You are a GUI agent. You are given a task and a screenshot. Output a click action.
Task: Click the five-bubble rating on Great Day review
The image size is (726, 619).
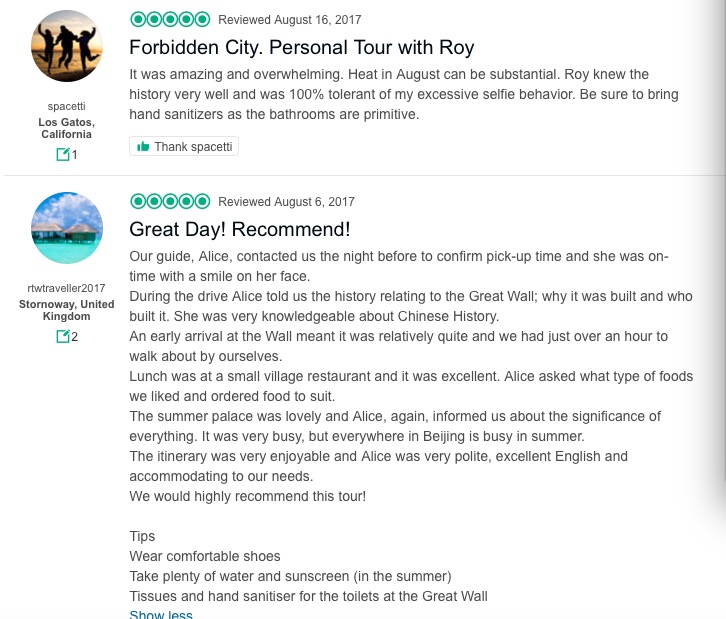(x=170, y=201)
